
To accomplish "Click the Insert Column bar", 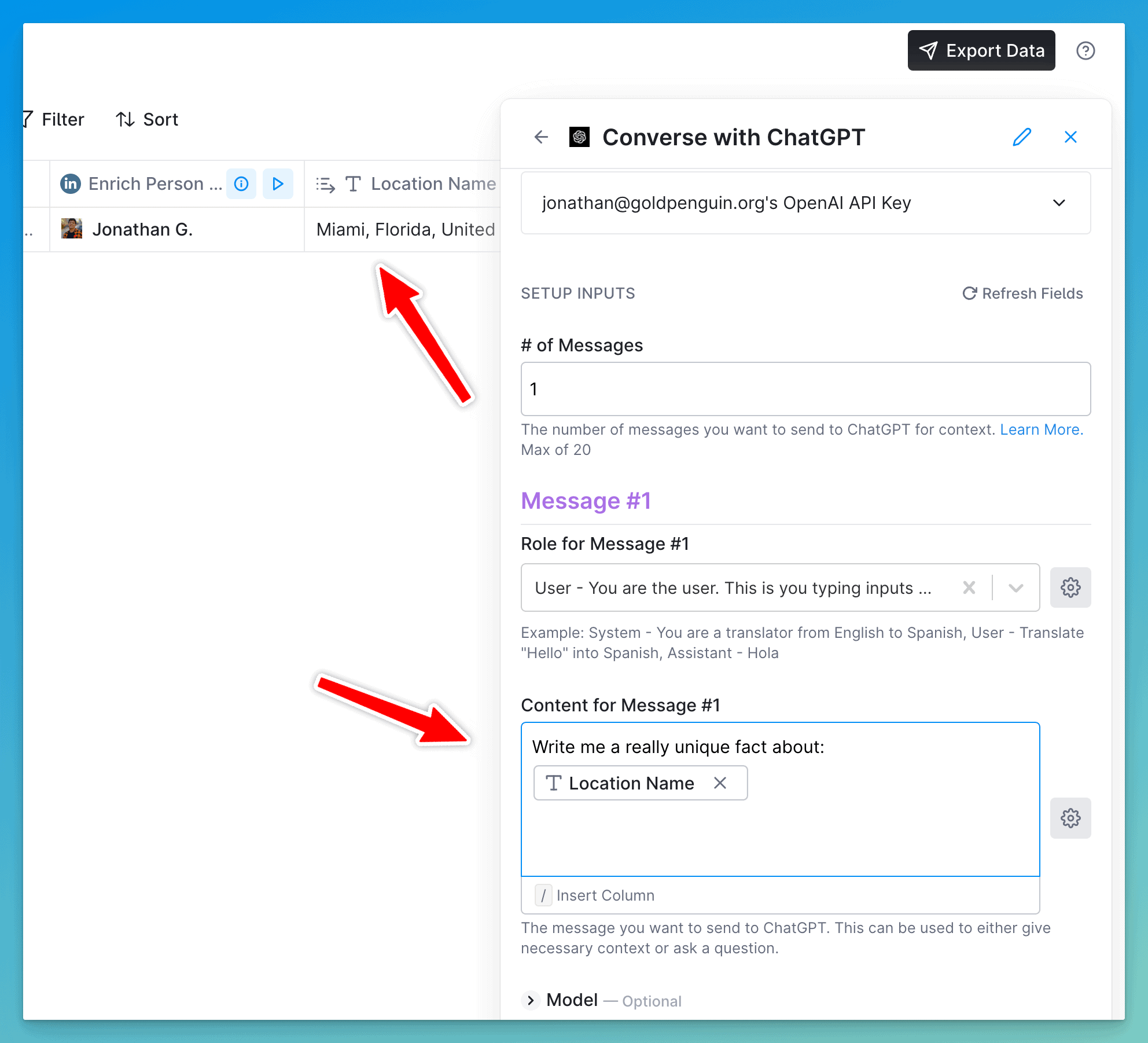I will click(x=780, y=895).
